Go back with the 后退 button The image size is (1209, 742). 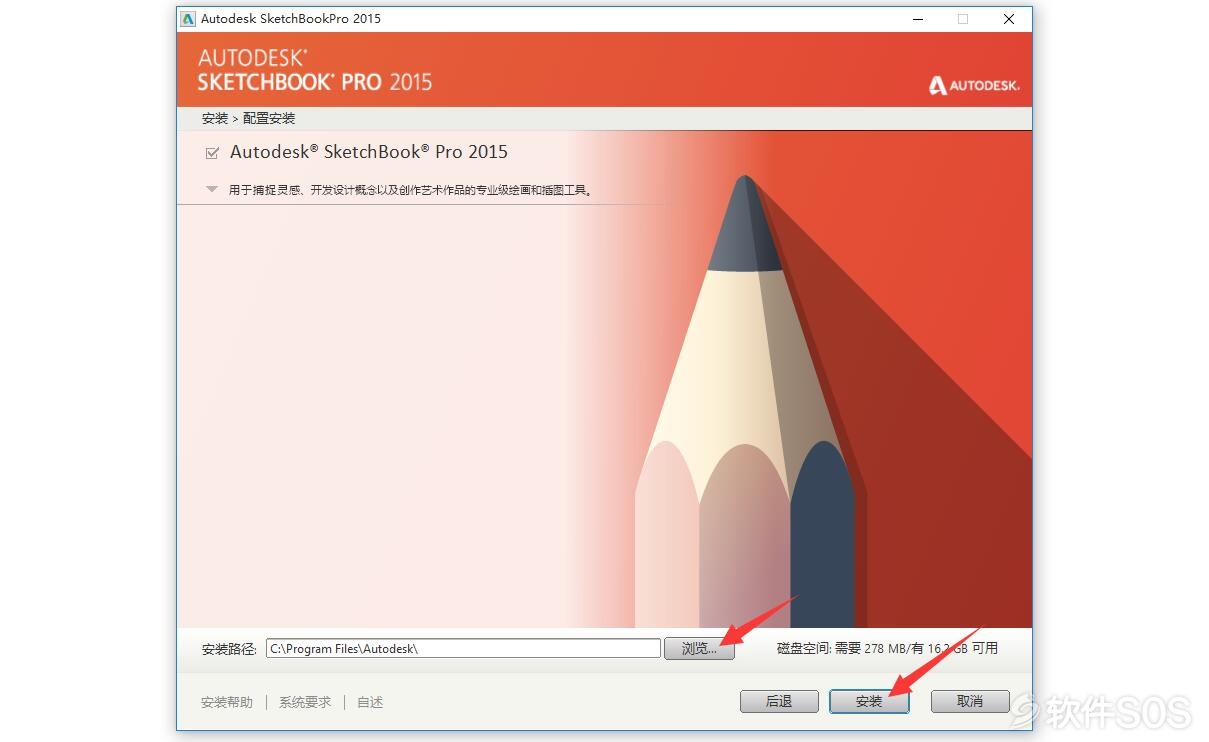(779, 701)
